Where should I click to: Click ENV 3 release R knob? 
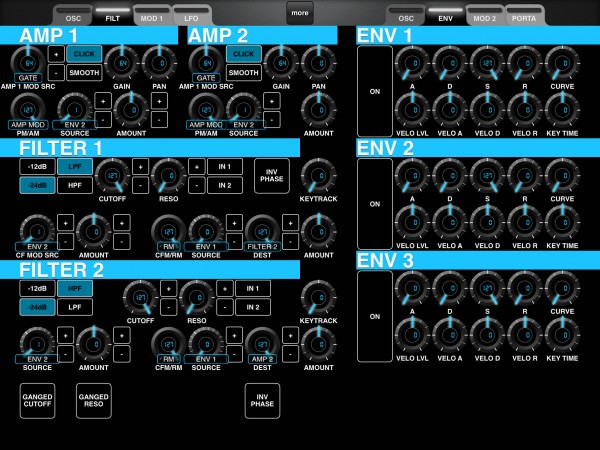pyautogui.click(x=525, y=288)
